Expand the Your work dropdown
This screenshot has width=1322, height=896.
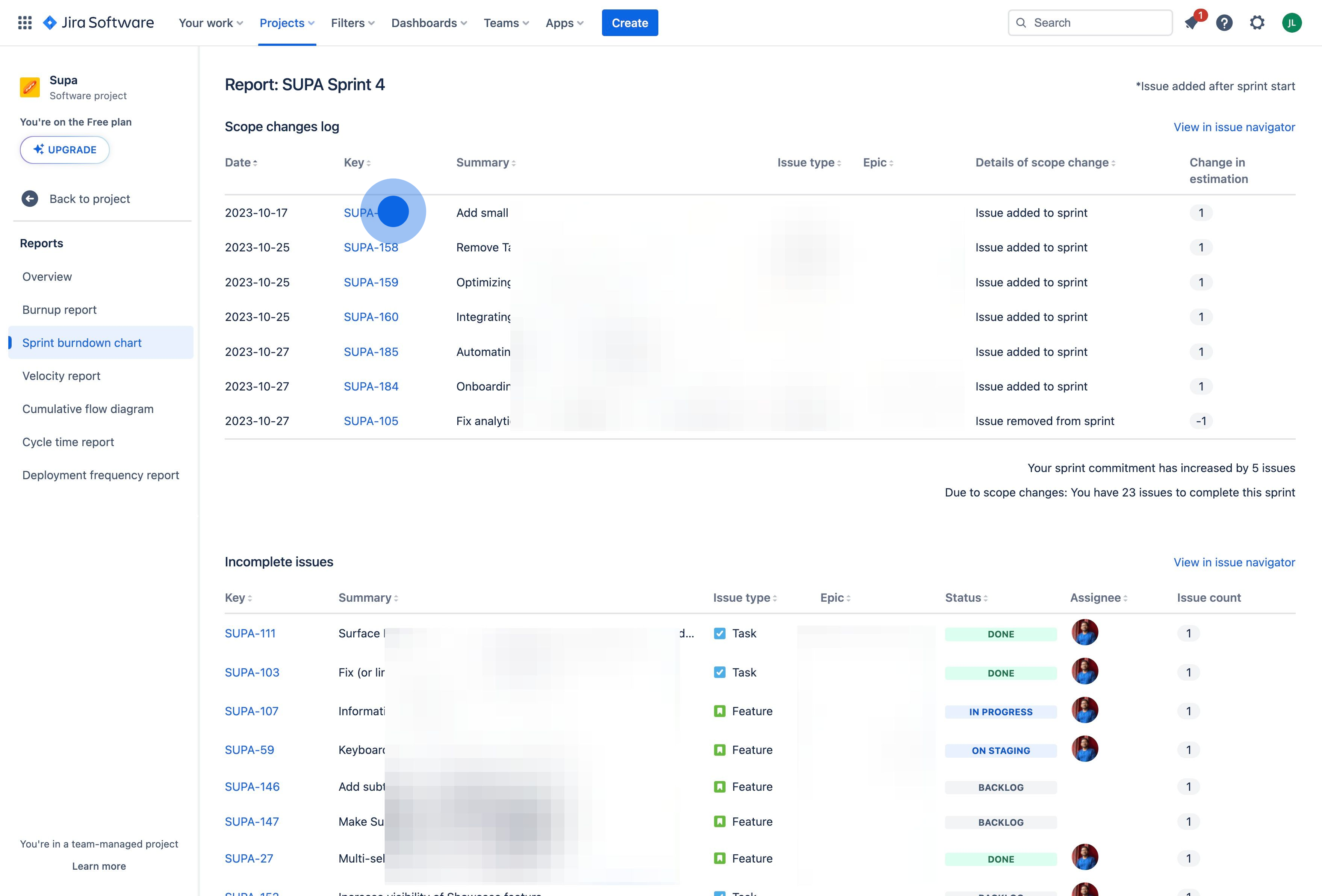(211, 23)
